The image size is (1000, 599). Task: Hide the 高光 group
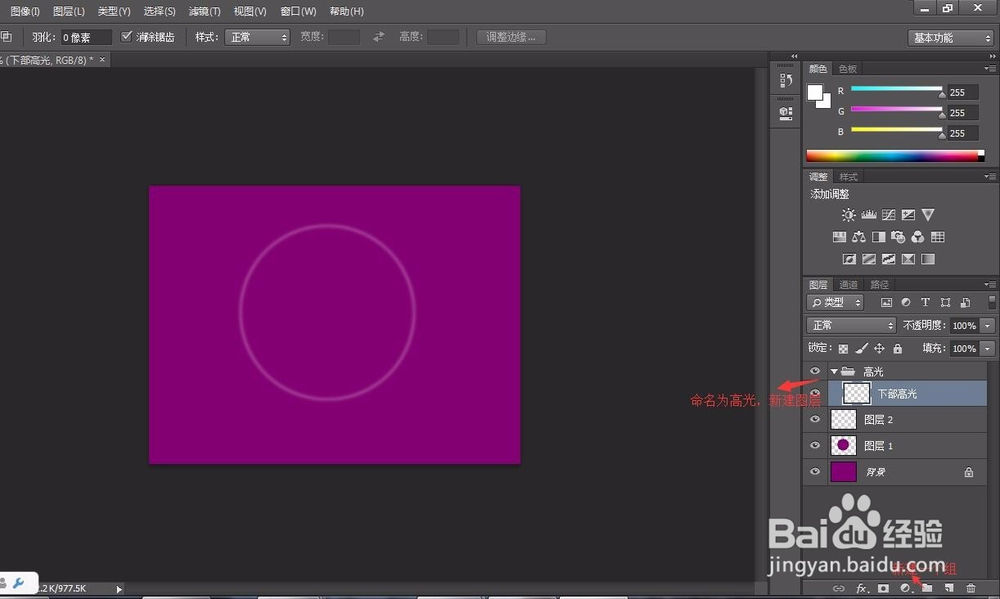(x=814, y=371)
